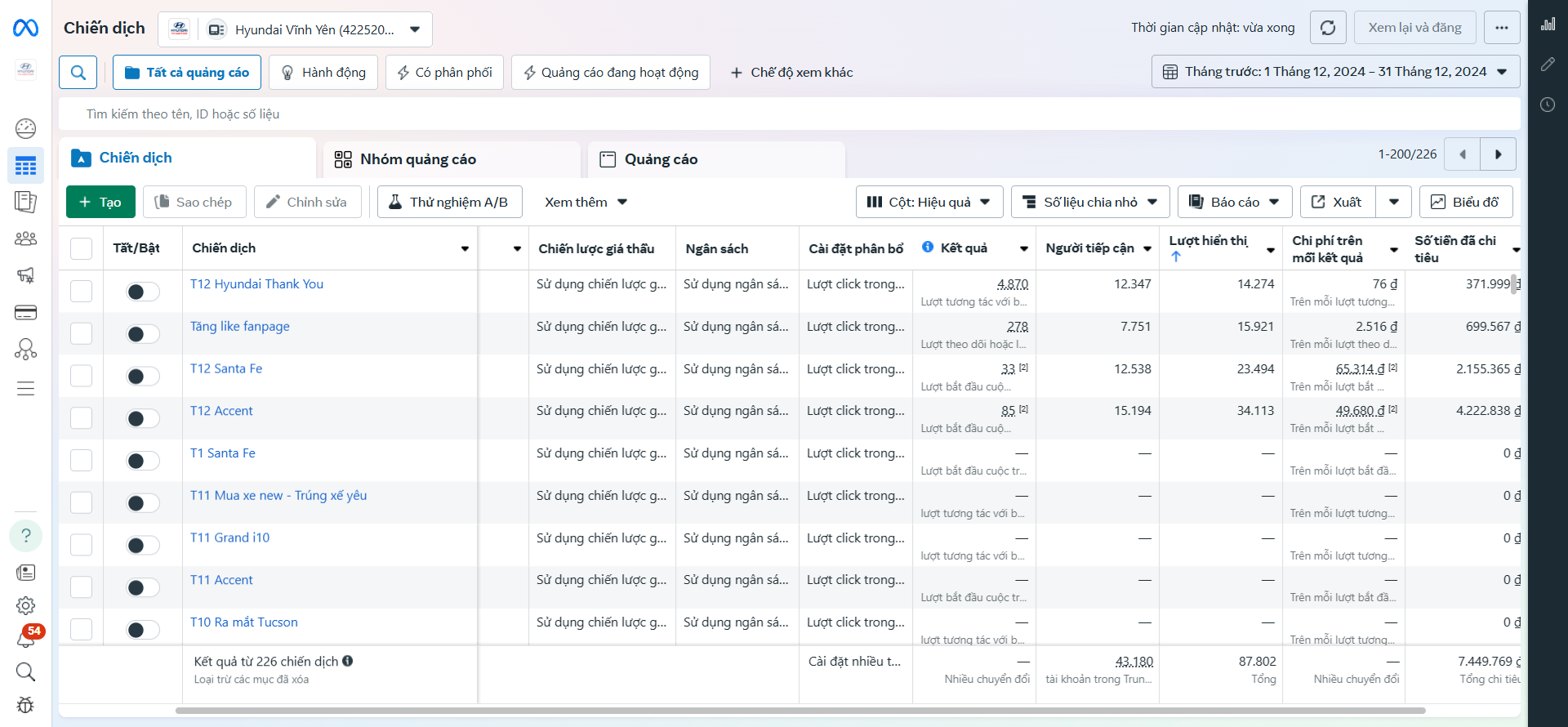Open the notifications bell with 54 badge
The image size is (1568, 727).
coord(26,637)
